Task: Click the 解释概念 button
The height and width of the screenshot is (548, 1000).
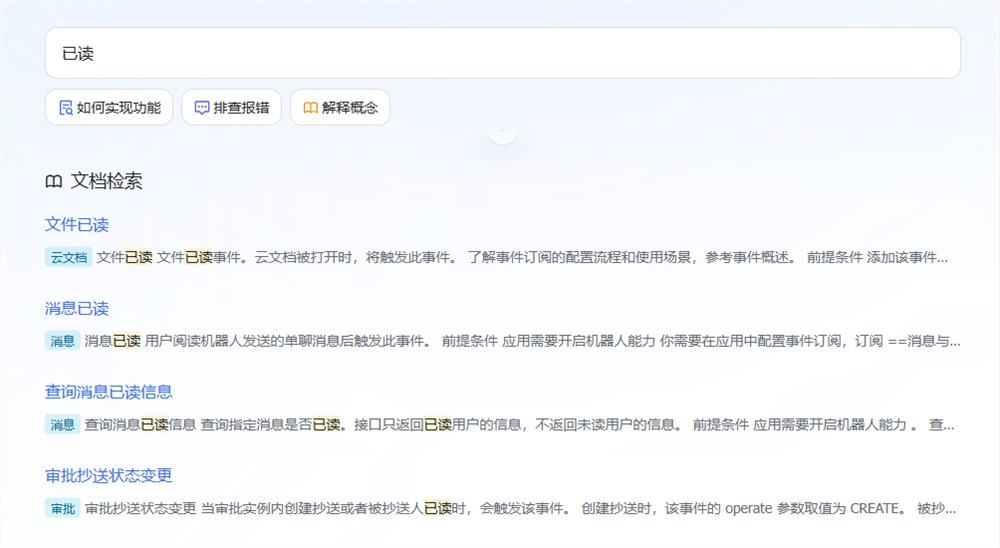Action: [x=340, y=107]
